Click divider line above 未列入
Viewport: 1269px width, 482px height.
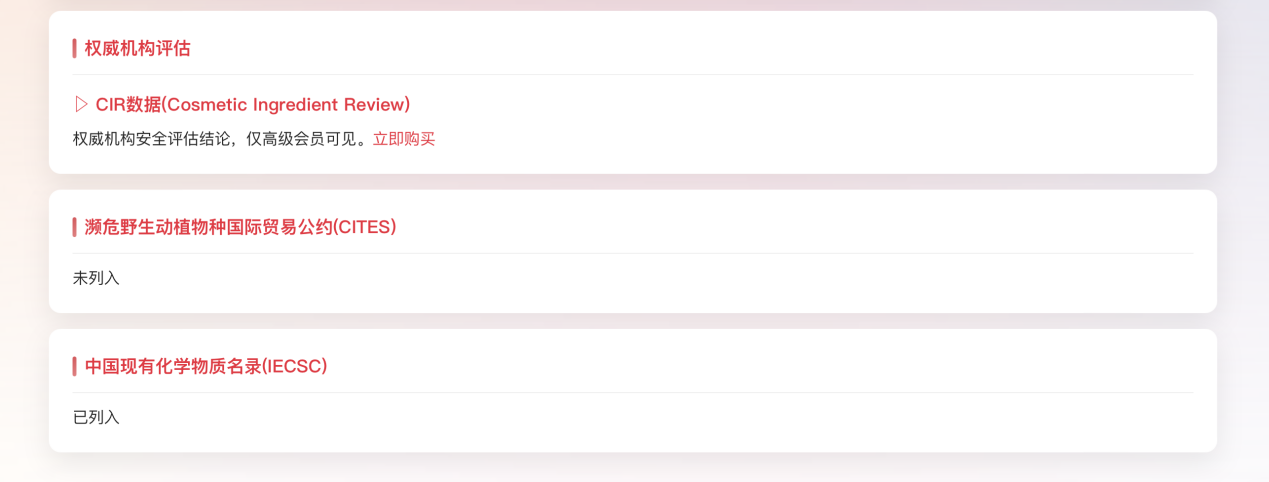click(x=632, y=254)
